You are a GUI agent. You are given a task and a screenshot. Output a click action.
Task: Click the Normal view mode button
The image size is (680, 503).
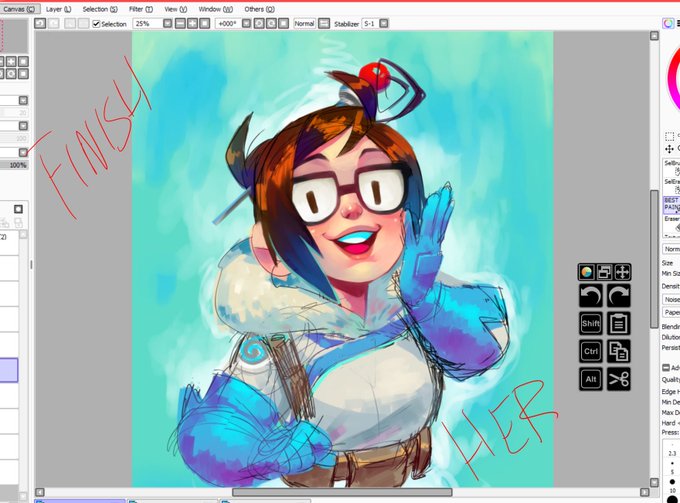(x=304, y=23)
